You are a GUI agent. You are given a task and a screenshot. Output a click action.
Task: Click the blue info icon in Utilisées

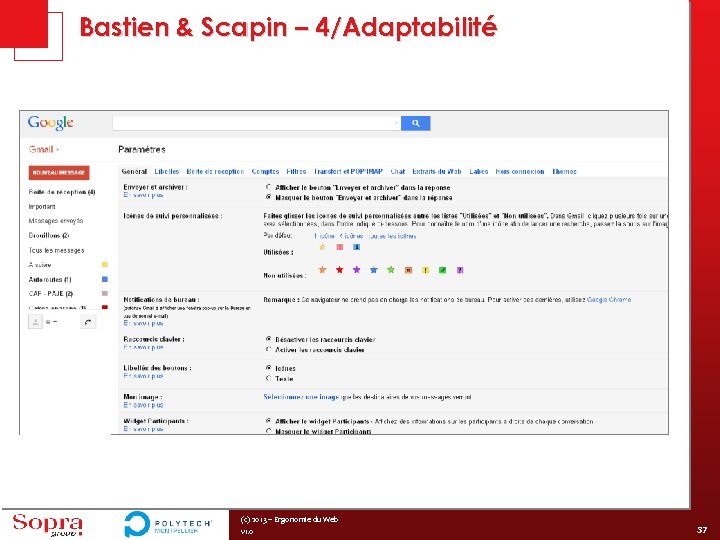(356, 247)
